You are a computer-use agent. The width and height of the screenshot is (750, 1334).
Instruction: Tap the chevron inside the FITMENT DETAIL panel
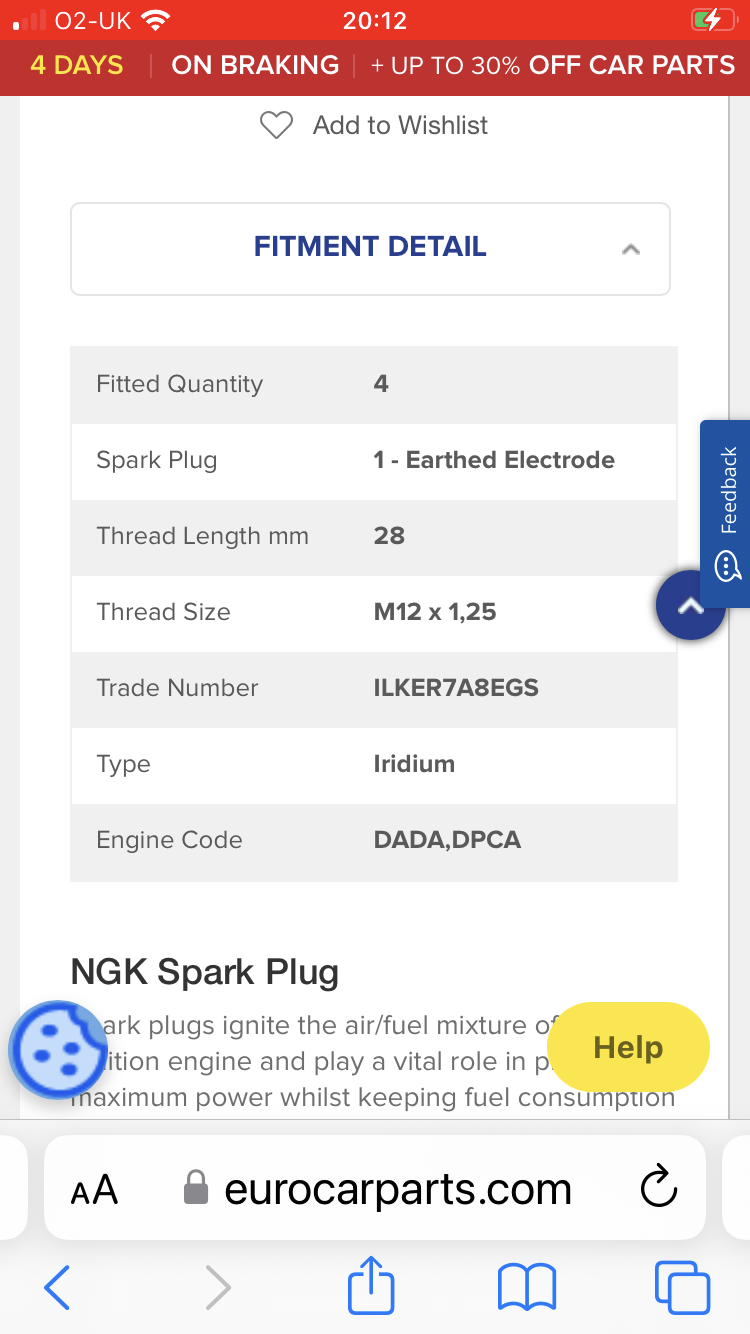pos(631,249)
